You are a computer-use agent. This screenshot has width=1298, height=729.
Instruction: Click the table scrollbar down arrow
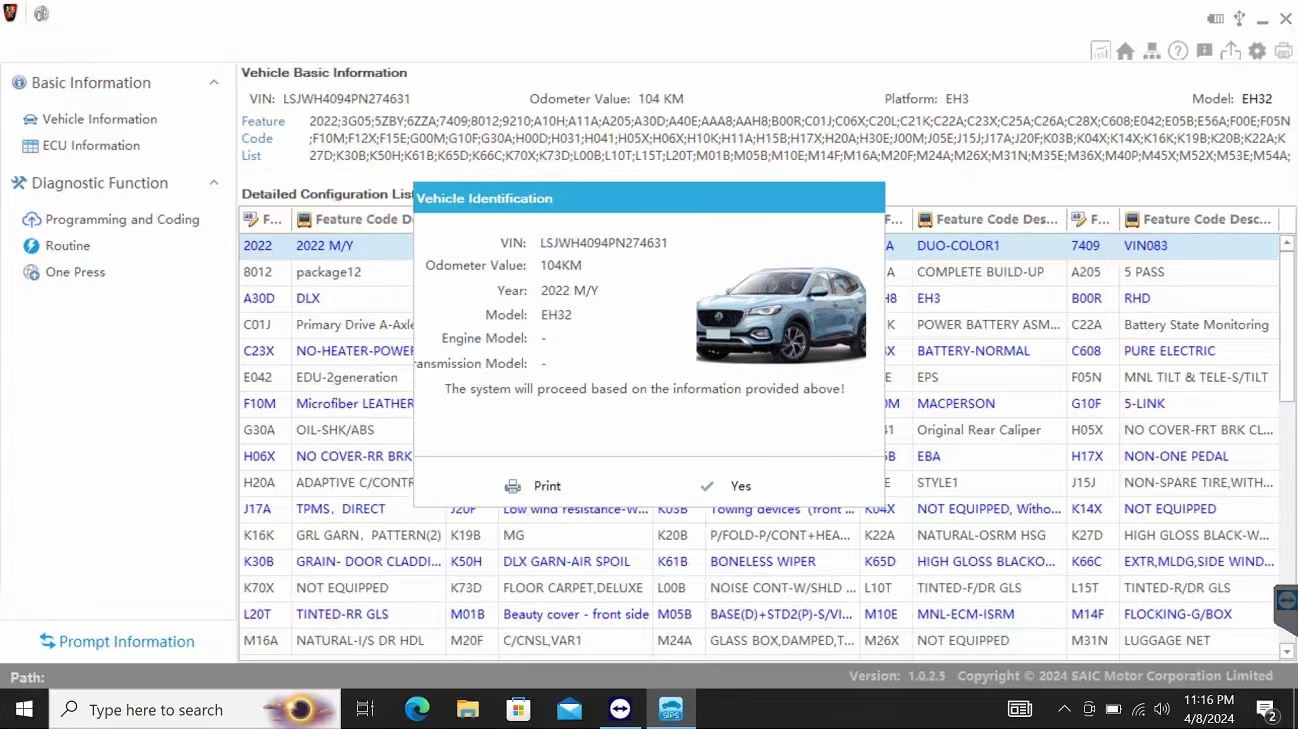(x=1287, y=651)
